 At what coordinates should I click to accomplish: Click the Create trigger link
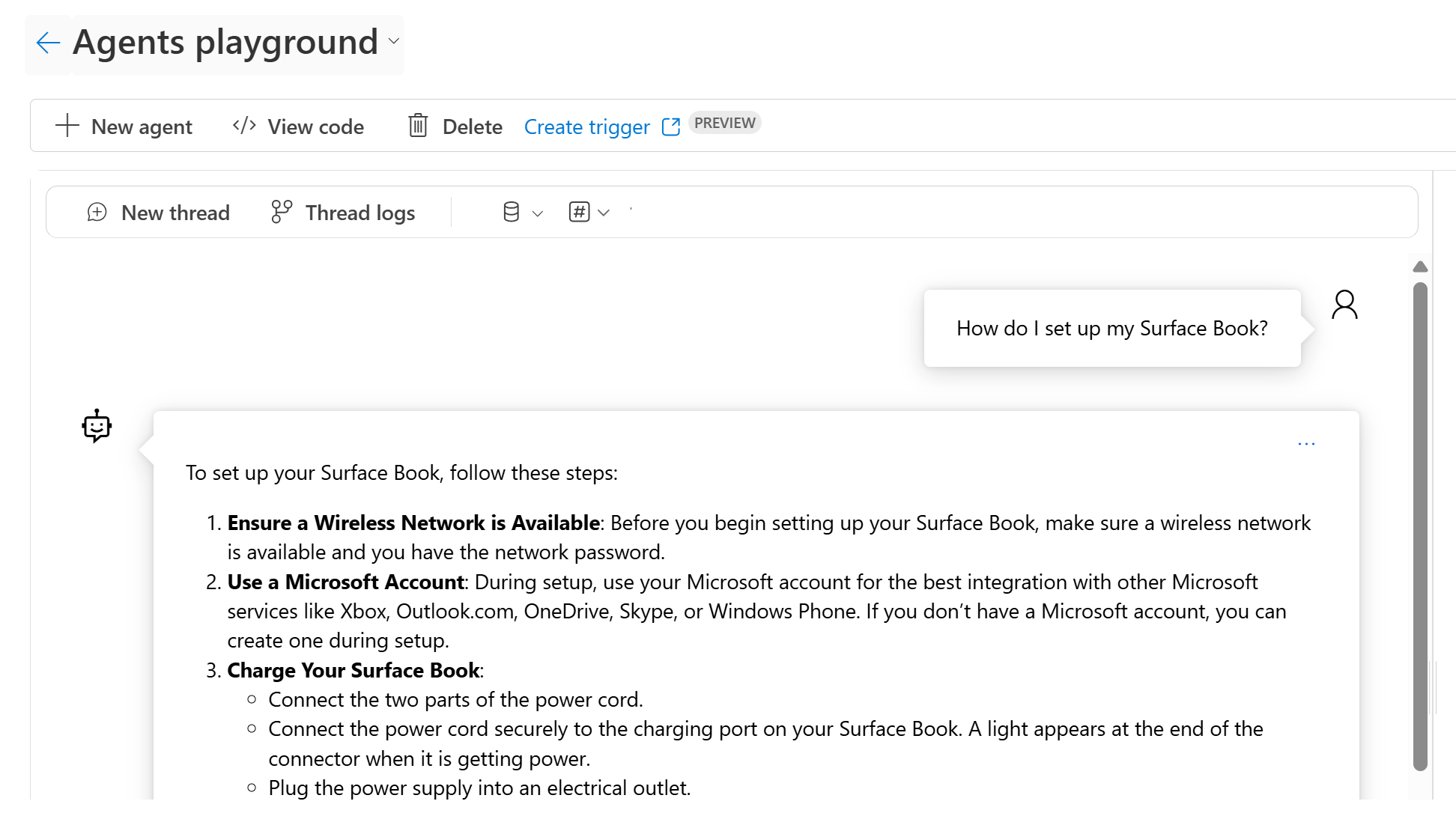[x=586, y=126]
